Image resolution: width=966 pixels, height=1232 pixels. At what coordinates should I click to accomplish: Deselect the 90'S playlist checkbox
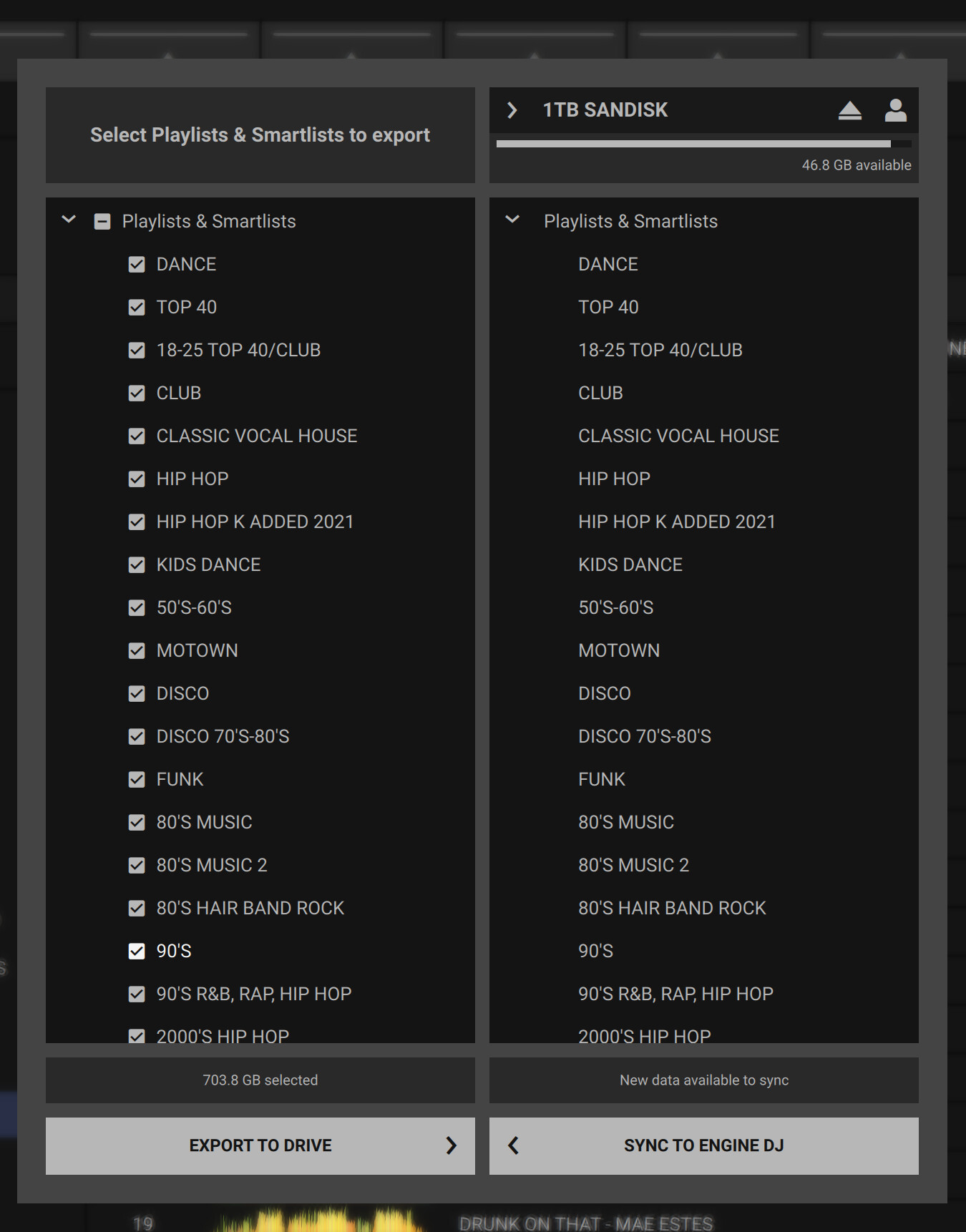(137, 952)
